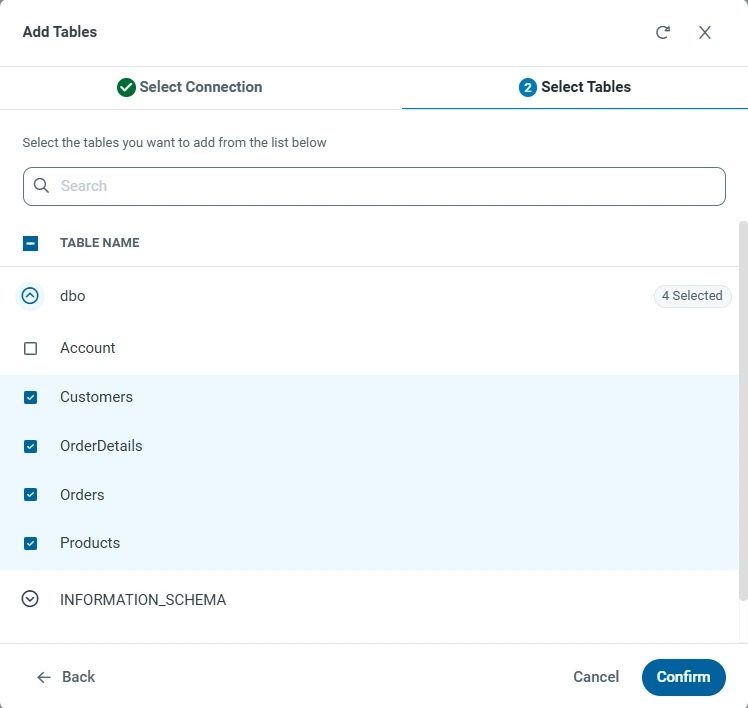
Task: Uncheck the Customers table checkbox
Action: click(31, 397)
